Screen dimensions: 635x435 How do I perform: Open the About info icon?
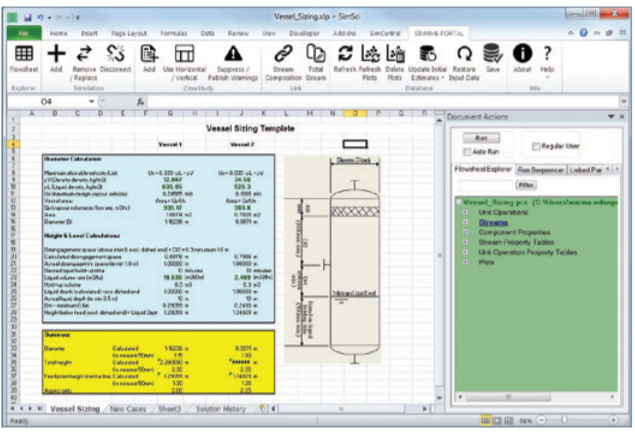pos(521,52)
